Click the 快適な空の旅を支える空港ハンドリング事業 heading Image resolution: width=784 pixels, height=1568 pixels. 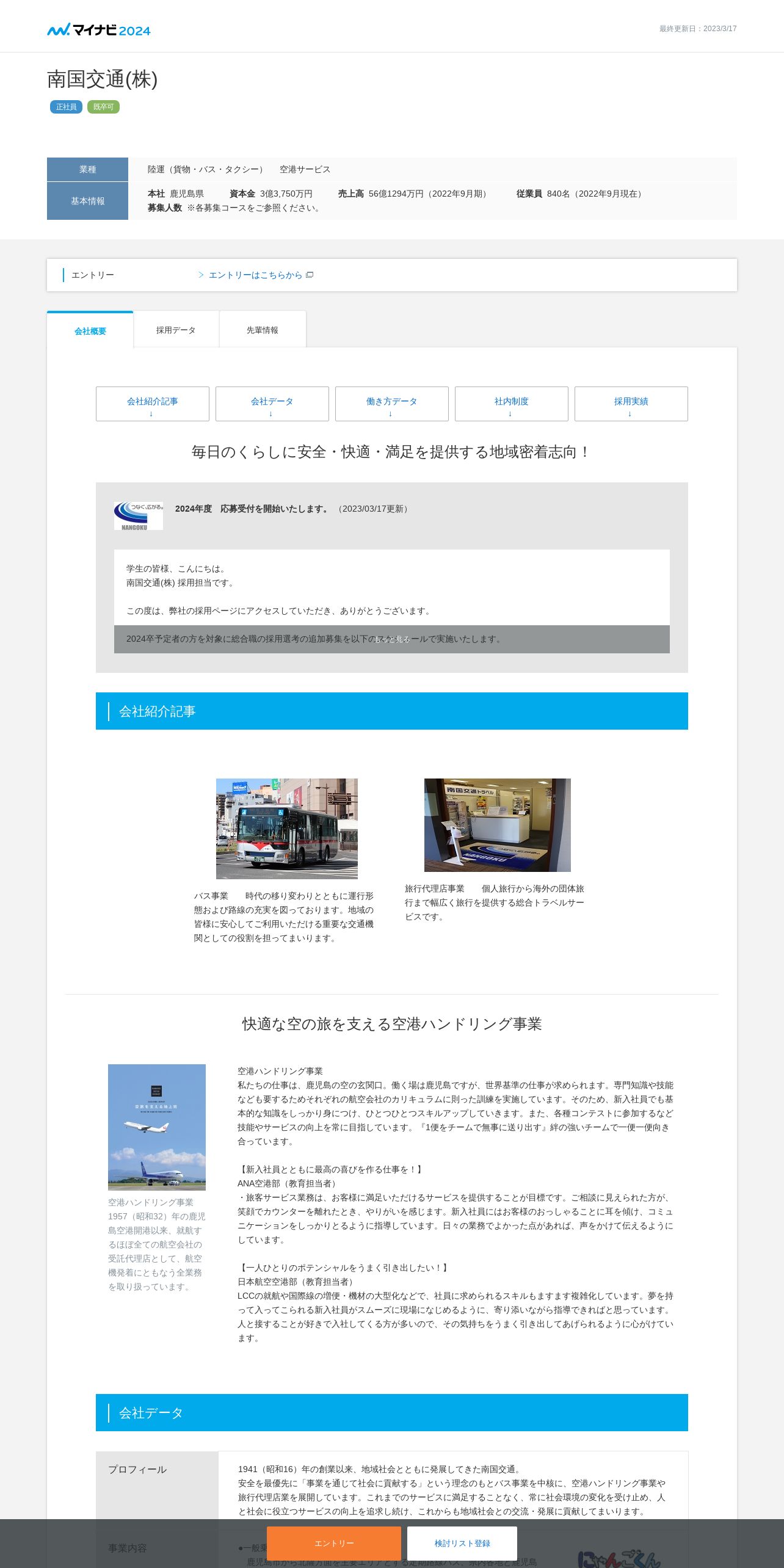pos(392,1024)
